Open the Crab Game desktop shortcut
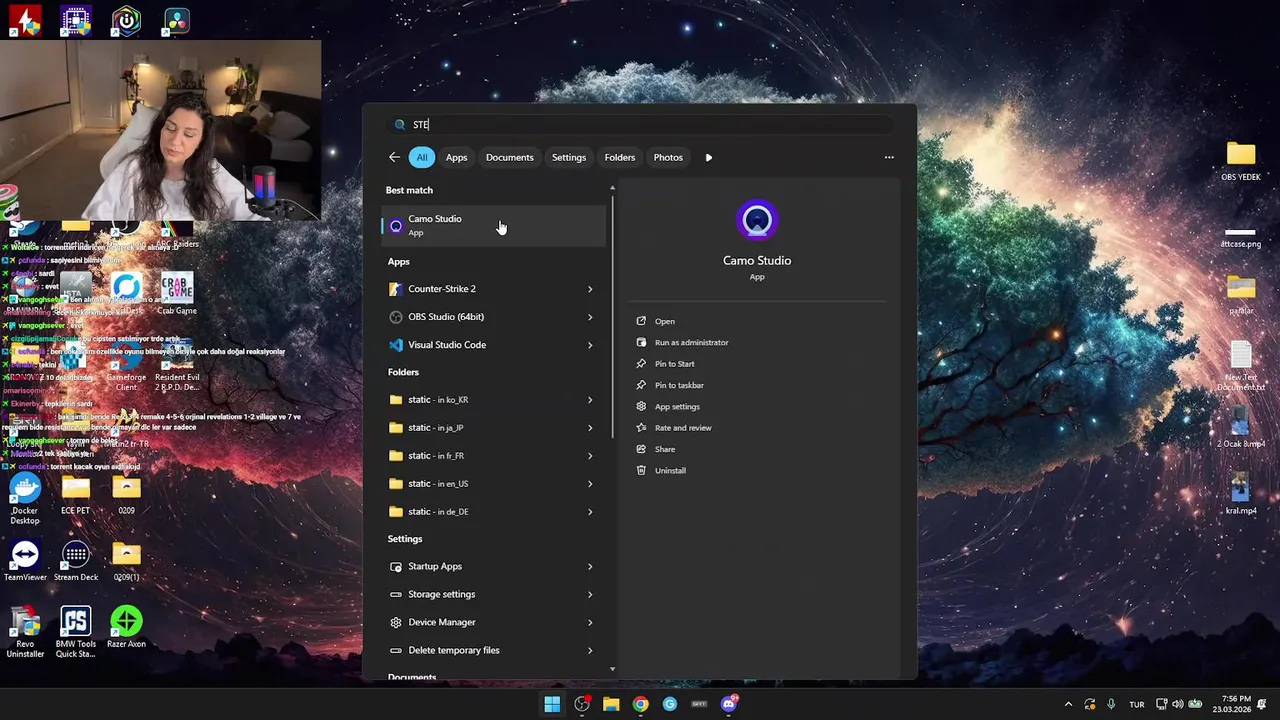 [x=177, y=294]
